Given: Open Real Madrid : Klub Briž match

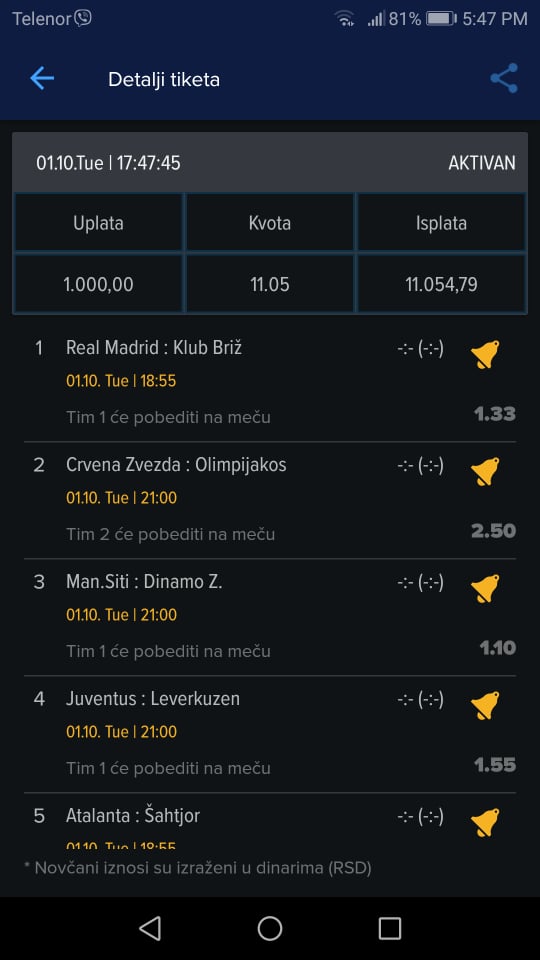Looking at the screenshot, I should click(x=270, y=383).
